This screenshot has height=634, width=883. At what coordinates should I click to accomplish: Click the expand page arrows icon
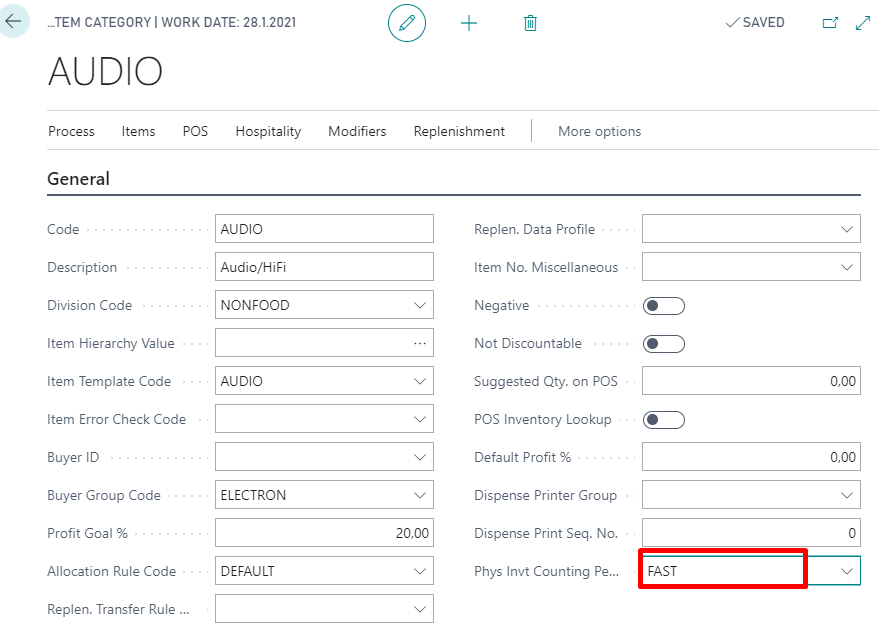pyautogui.click(x=863, y=23)
